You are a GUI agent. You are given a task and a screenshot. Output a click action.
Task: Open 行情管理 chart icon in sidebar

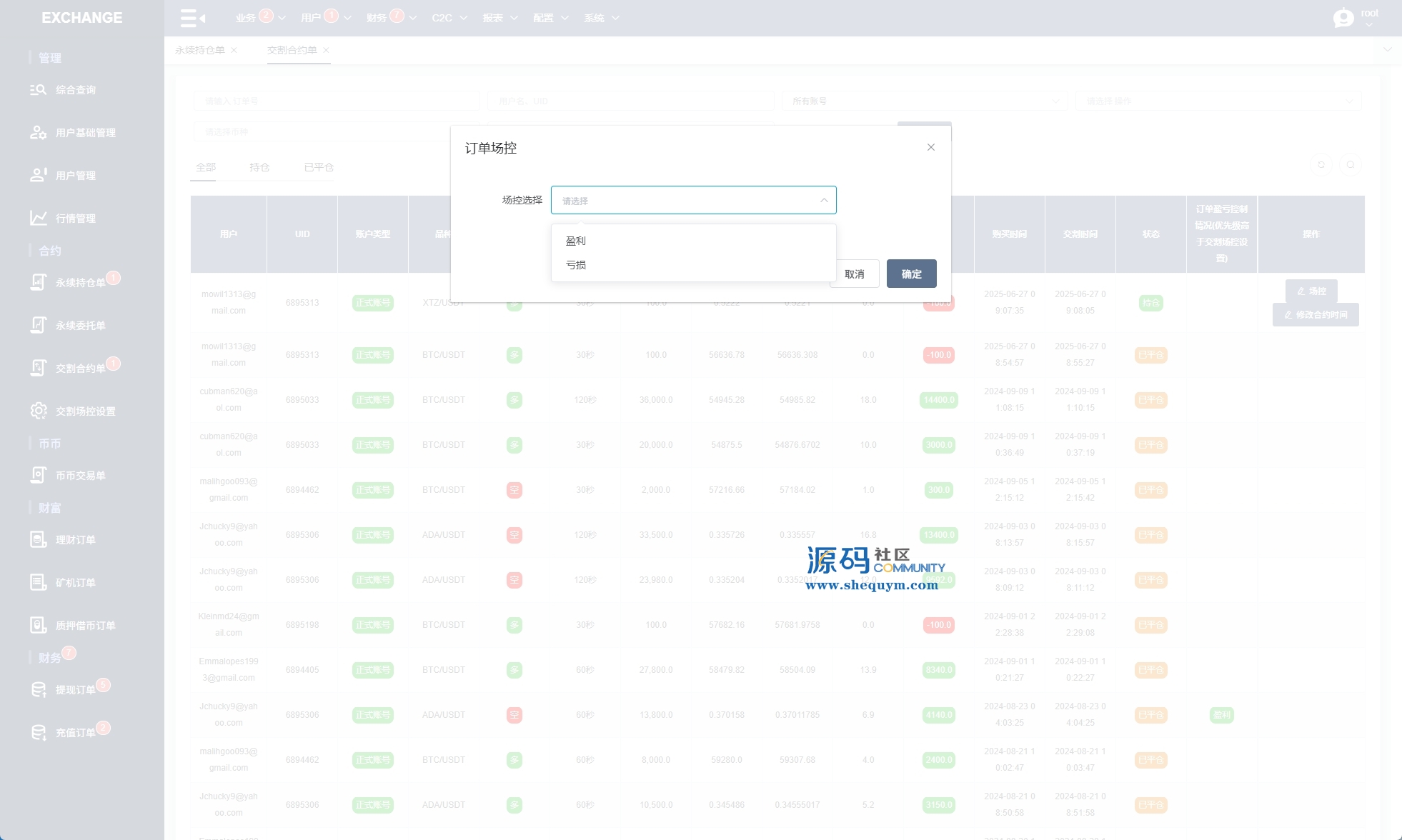pyautogui.click(x=38, y=219)
